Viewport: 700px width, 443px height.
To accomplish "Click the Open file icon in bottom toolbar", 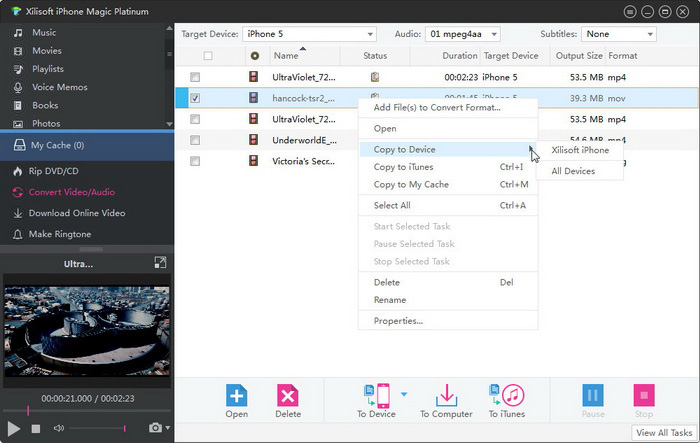I will tap(236, 395).
